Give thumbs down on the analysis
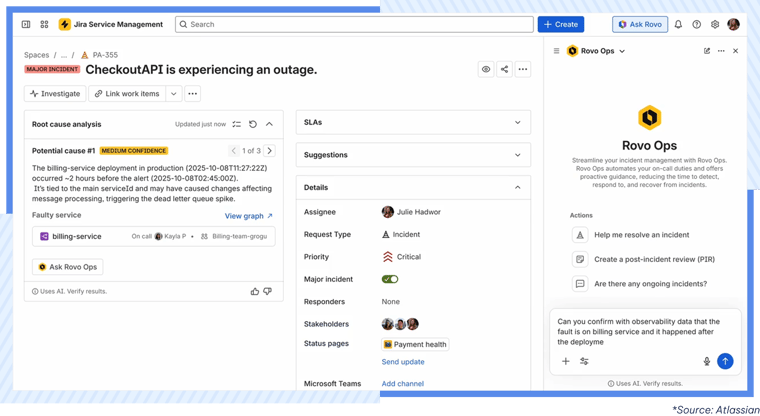The image size is (760, 416). click(268, 291)
